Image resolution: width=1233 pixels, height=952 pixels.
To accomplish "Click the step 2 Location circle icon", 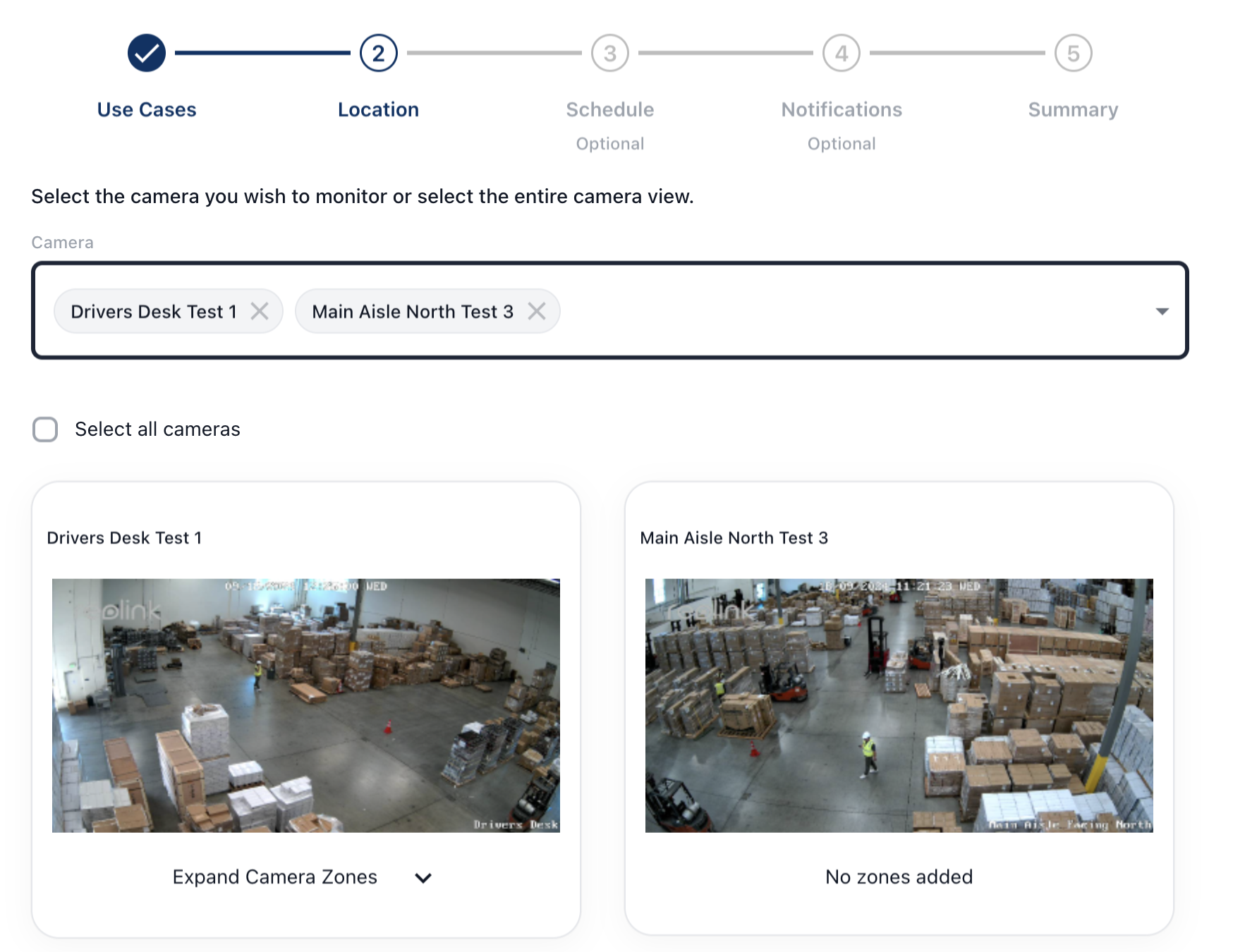I will (x=378, y=53).
